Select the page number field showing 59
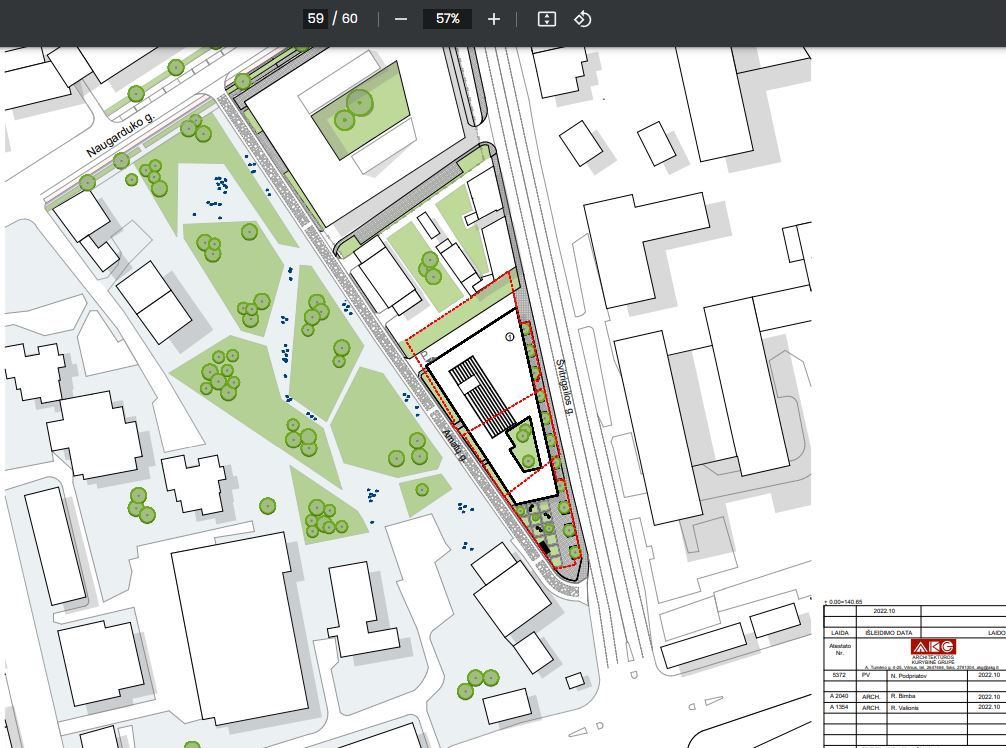 pos(316,19)
